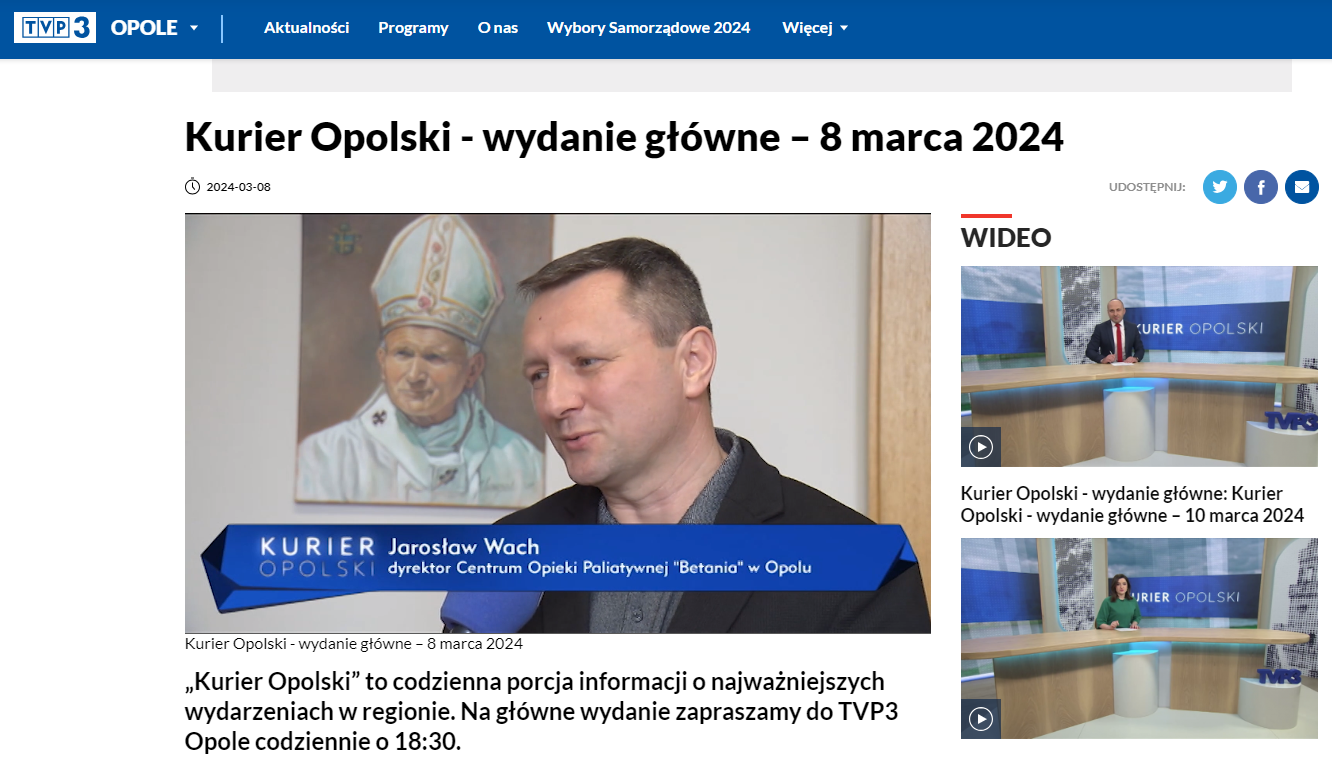The width and height of the screenshot is (1332, 758).
Task: Click the TVP3 logo
Action: coord(55,27)
